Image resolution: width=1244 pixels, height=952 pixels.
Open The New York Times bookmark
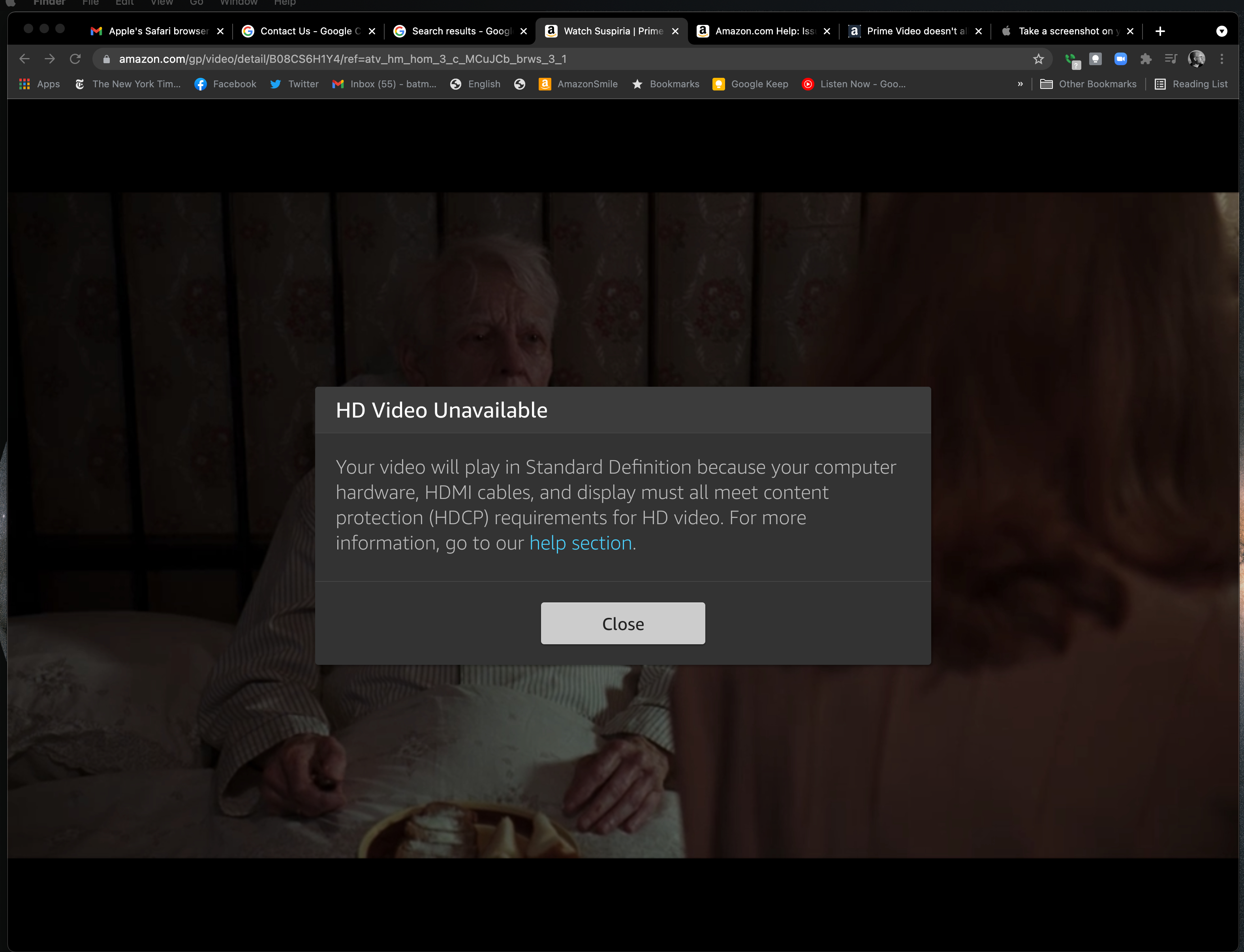point(128,84)
